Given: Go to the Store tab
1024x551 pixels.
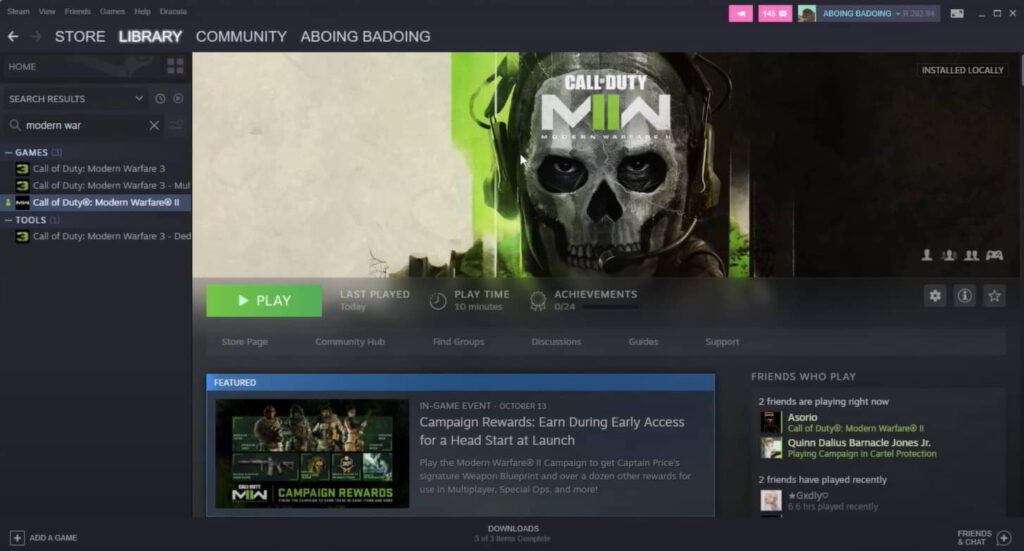Looking at the screenshot, I should coord(79,36).
